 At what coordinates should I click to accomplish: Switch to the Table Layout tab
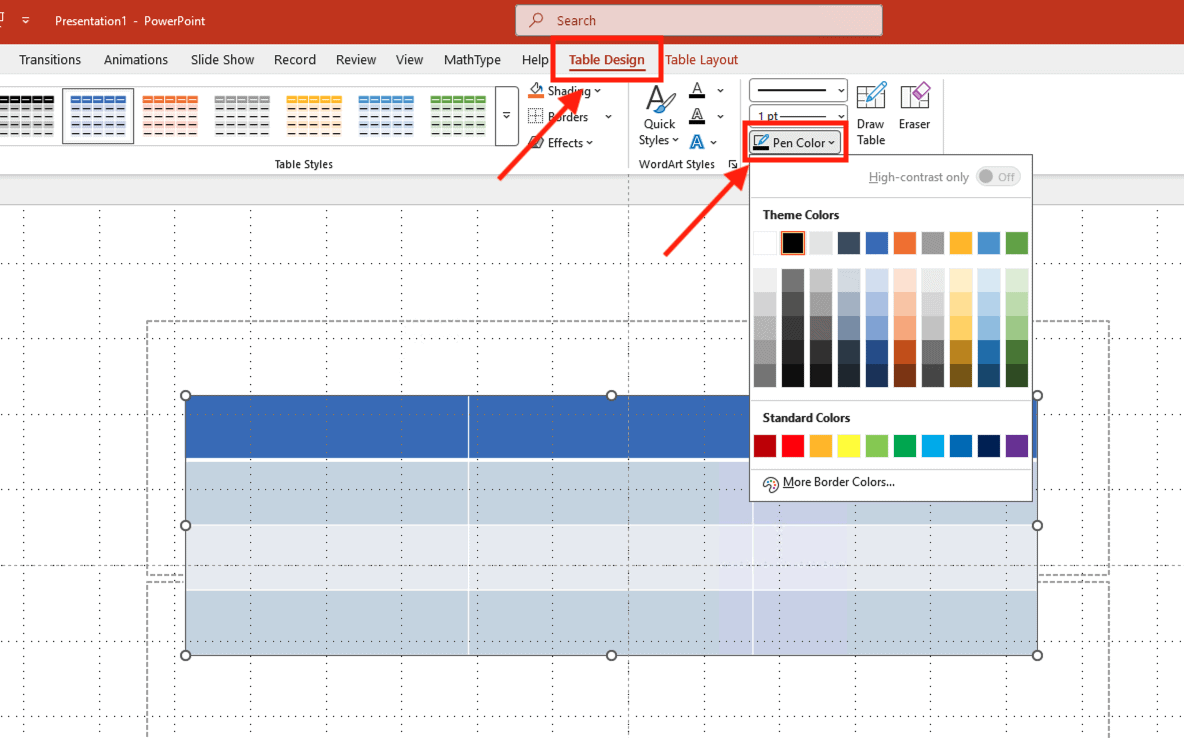coord(701,60)
